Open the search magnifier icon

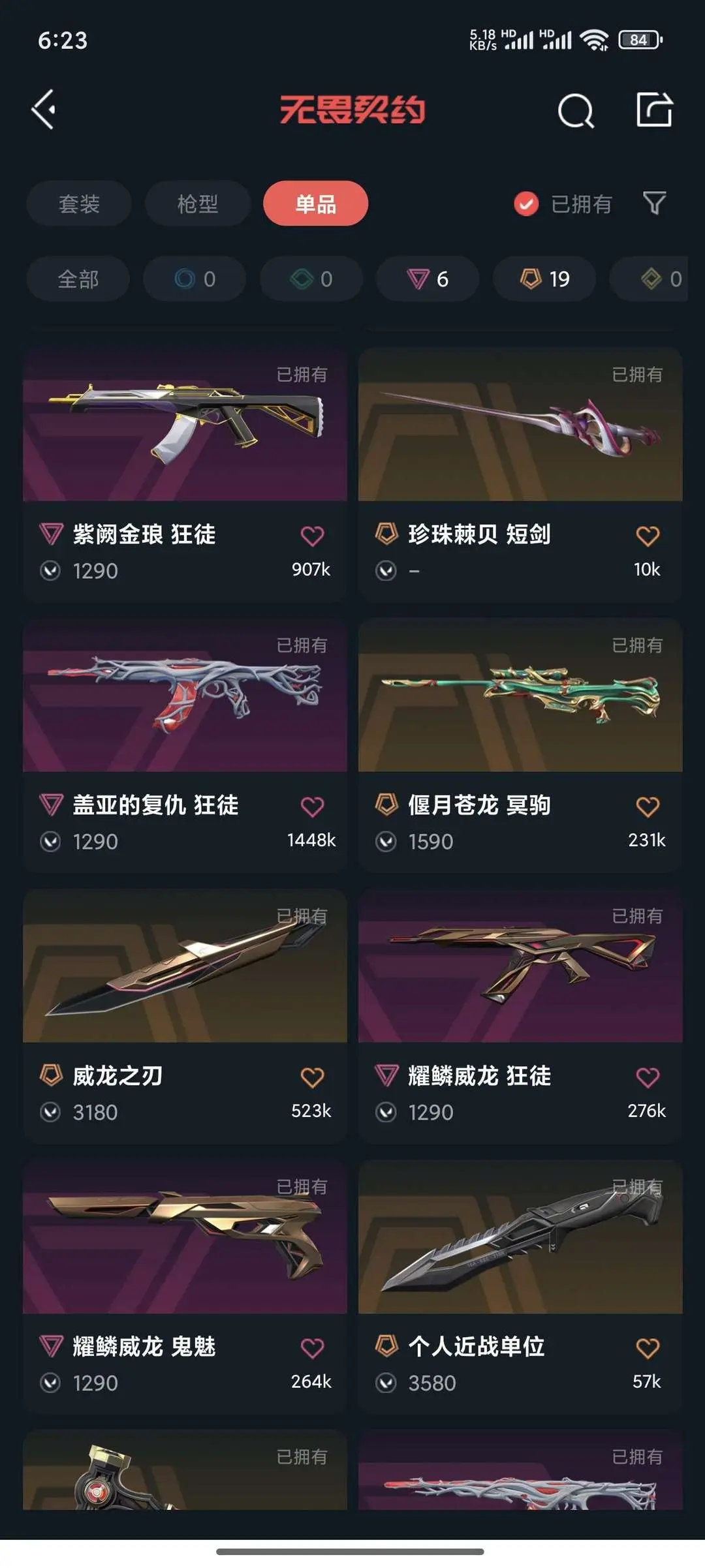576,110
